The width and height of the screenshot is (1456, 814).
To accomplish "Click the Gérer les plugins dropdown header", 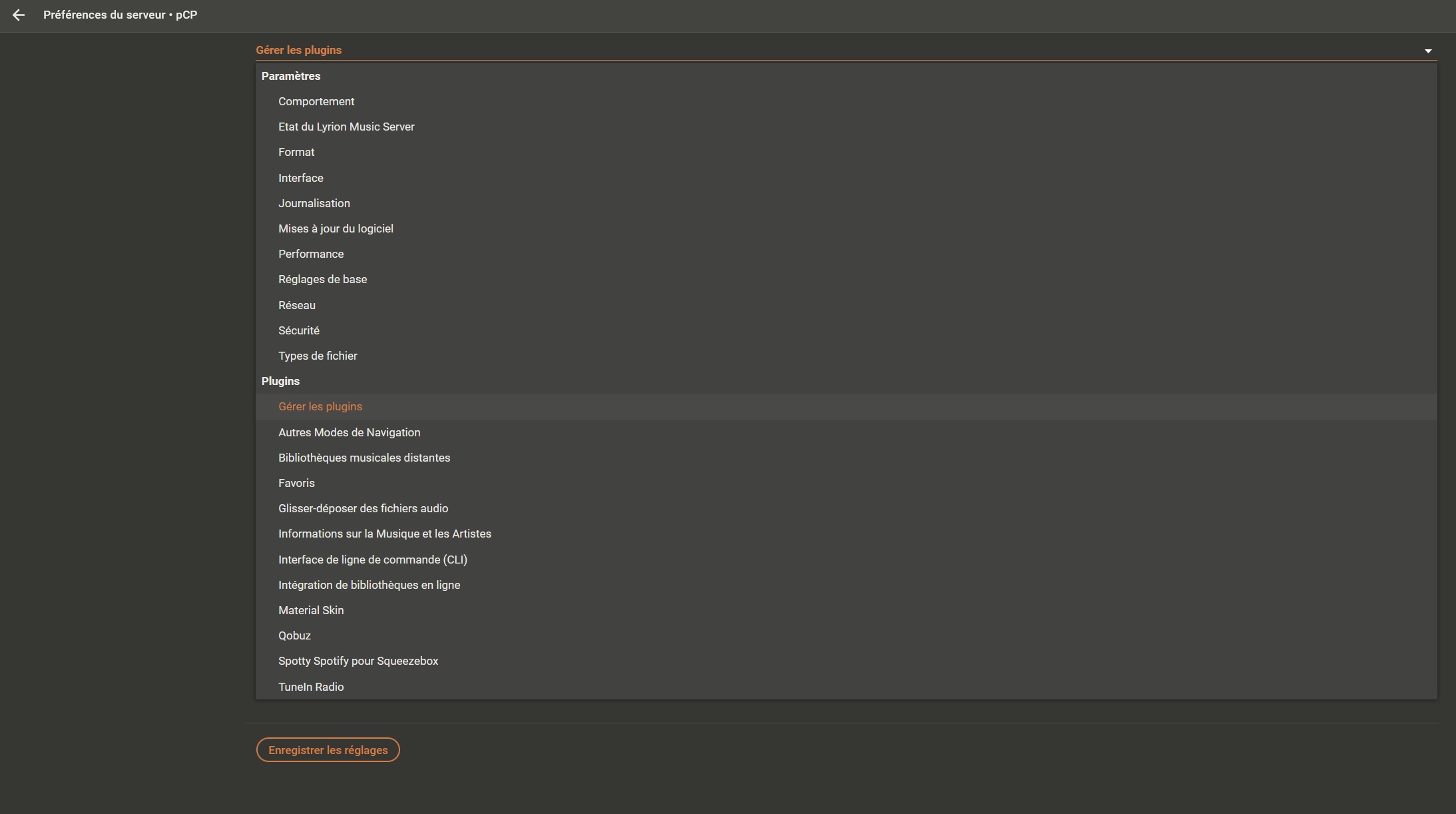I will tap(299, 50).
